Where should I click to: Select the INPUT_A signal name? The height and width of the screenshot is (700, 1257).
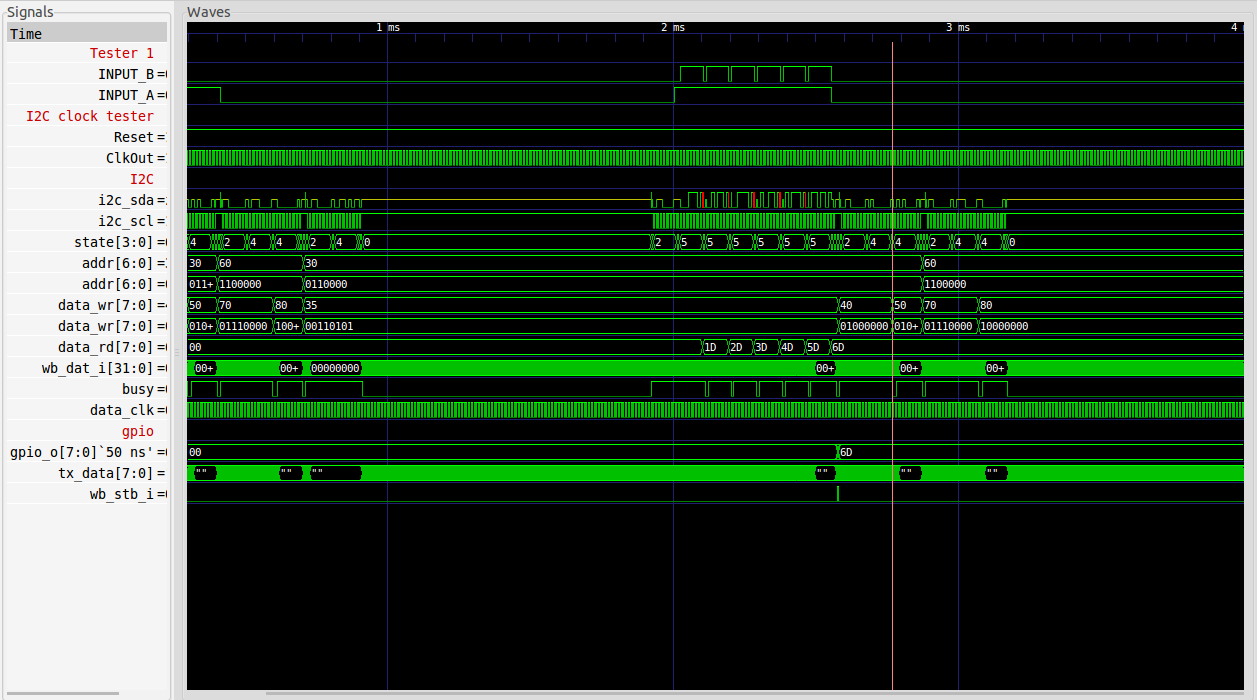tap(126, 95)
